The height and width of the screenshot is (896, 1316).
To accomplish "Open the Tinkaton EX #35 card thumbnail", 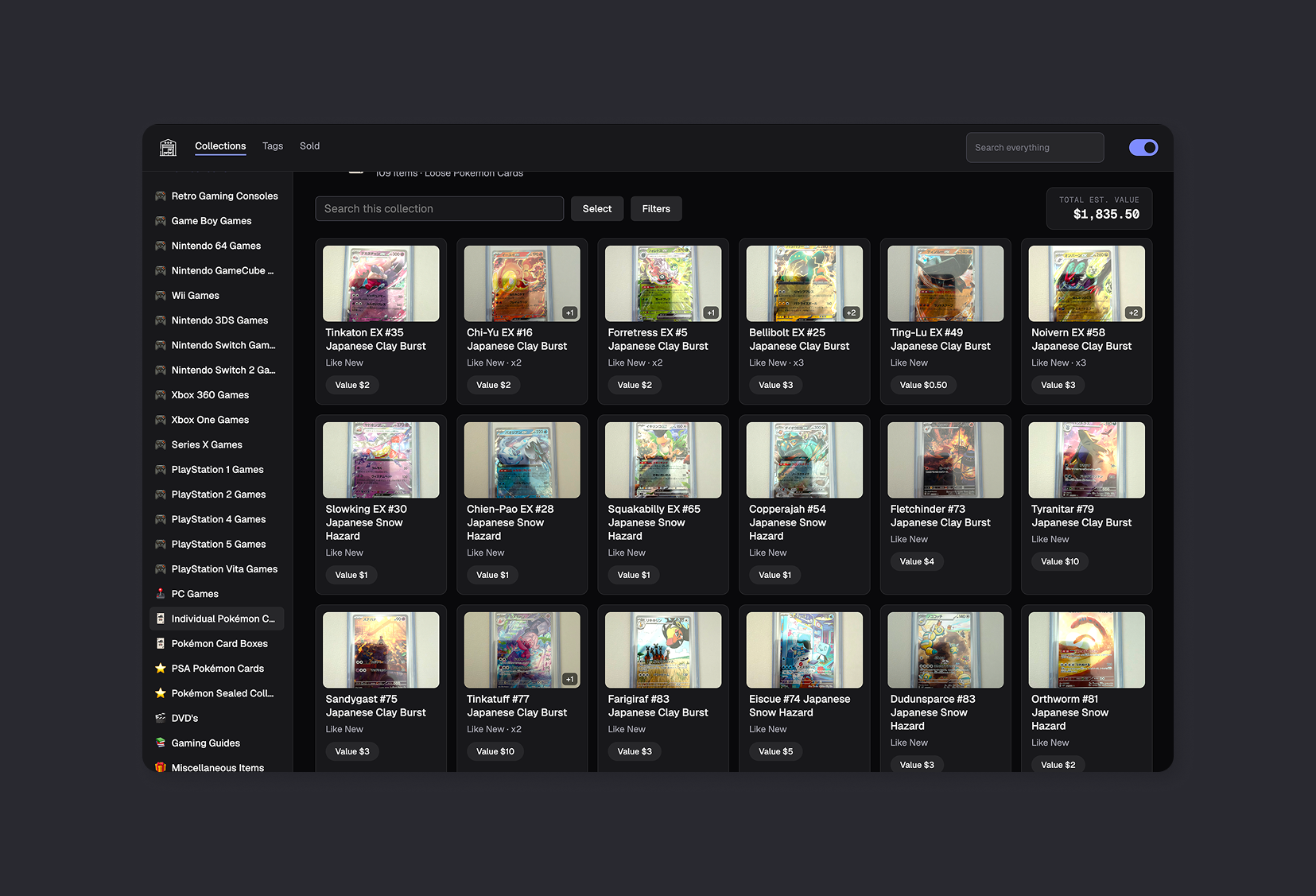I will (381, 284).
